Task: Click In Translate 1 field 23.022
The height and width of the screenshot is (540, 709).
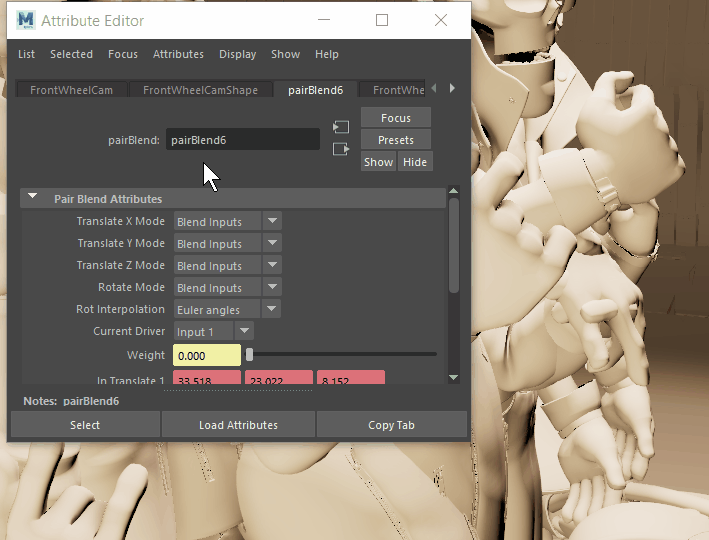Action: point(279,378)
